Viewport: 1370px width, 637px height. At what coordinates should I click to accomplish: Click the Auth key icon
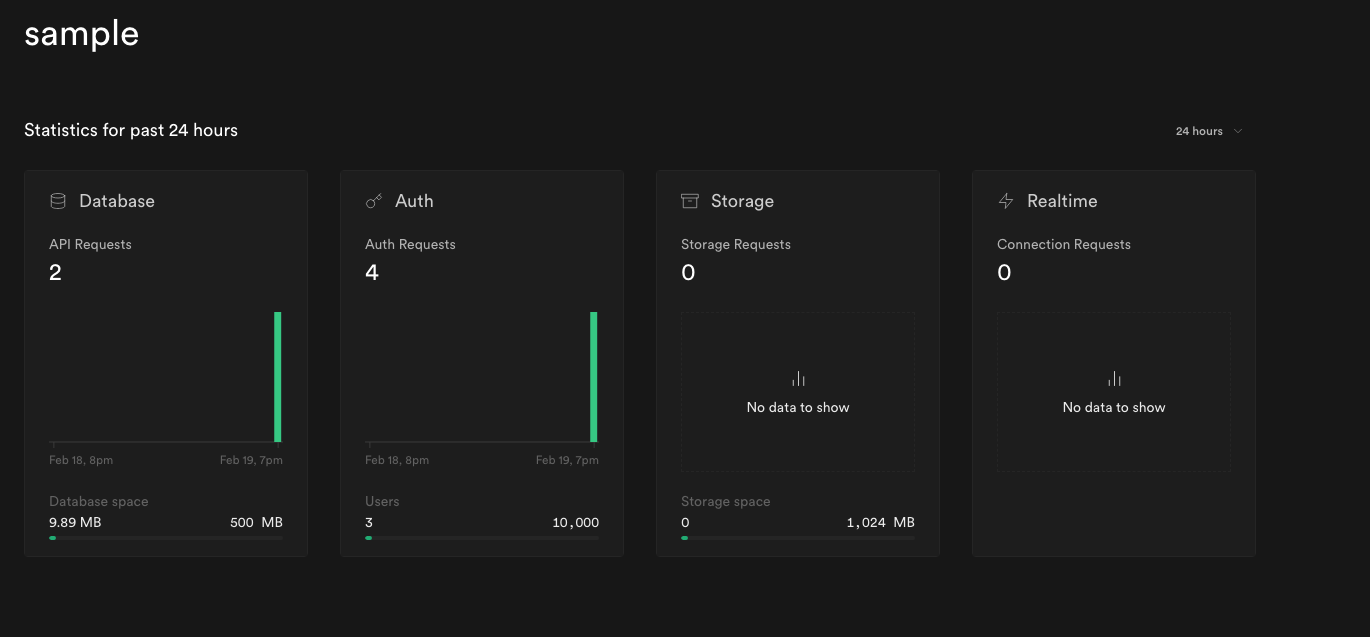374,201
